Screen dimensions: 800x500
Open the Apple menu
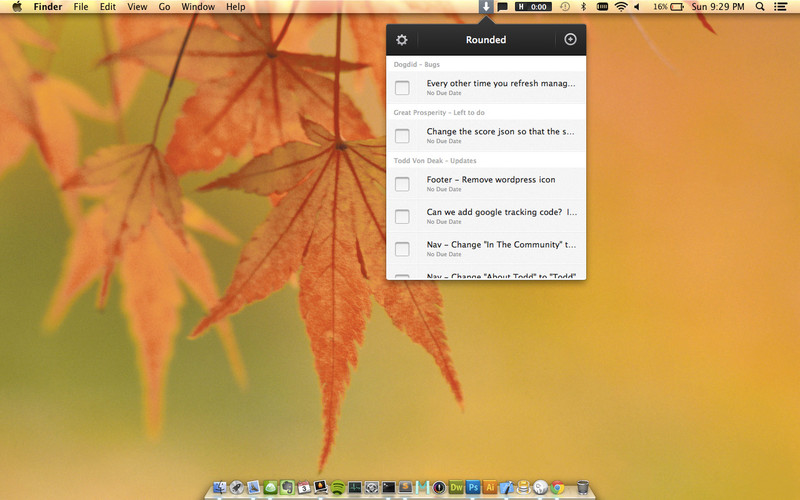click(17, 7)
